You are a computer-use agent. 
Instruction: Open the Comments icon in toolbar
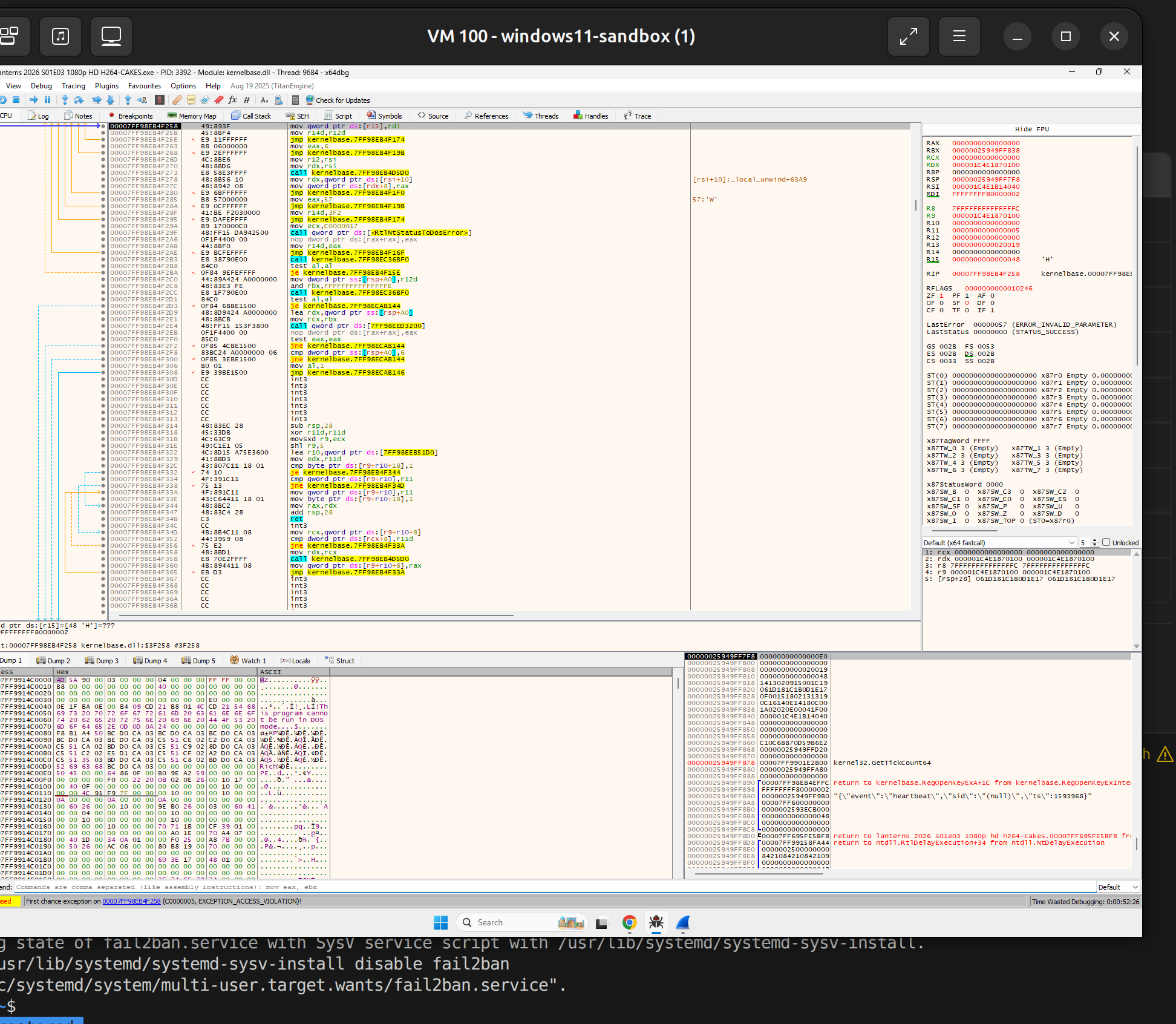tap(191, 100)
